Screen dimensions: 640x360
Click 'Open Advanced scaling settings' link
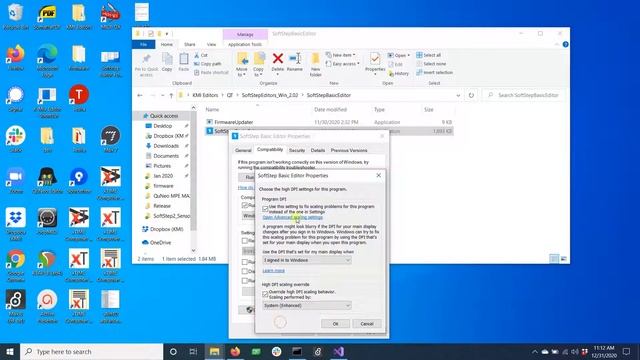coord(293,217)
